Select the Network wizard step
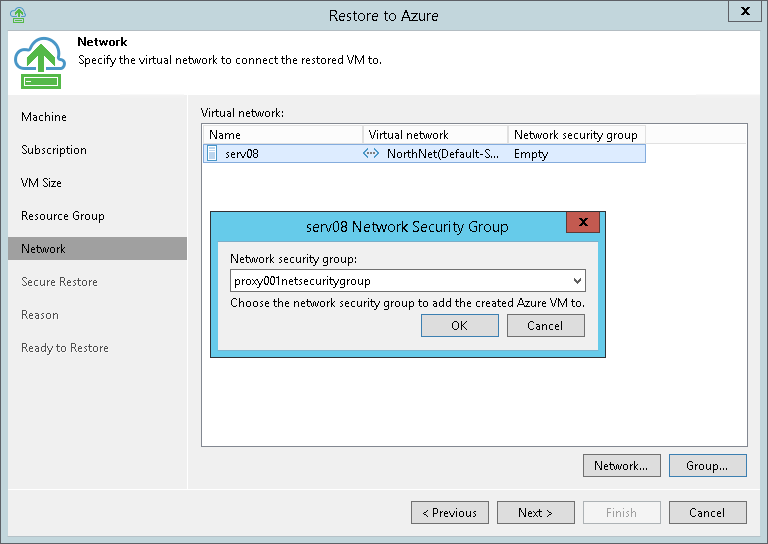 click(x=97, y=249)
